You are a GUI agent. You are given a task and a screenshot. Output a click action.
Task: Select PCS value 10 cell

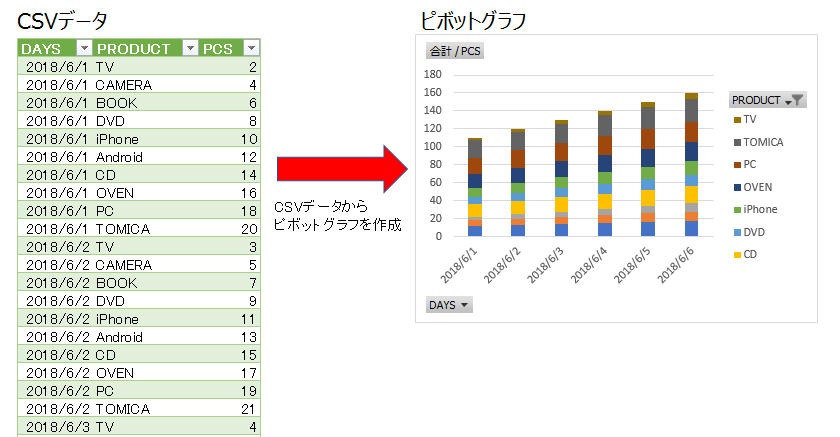(x=230, y=139)
